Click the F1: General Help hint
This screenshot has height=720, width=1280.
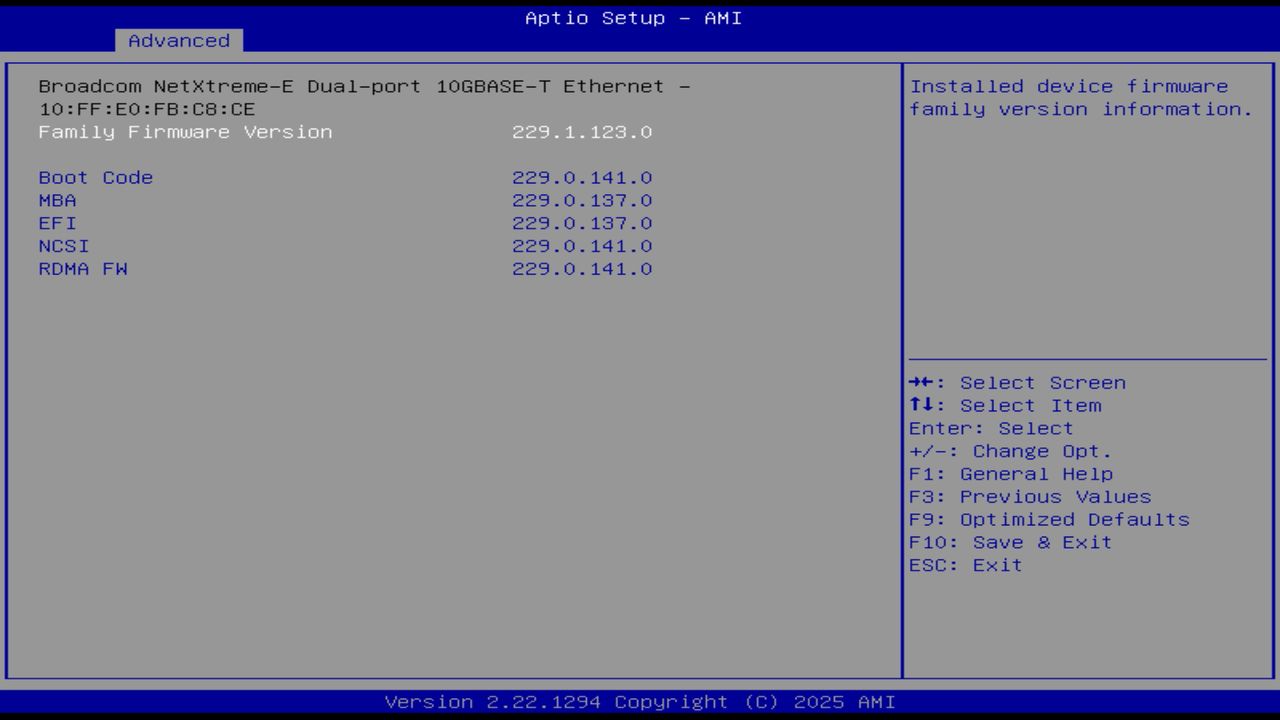click(1010, 473)
